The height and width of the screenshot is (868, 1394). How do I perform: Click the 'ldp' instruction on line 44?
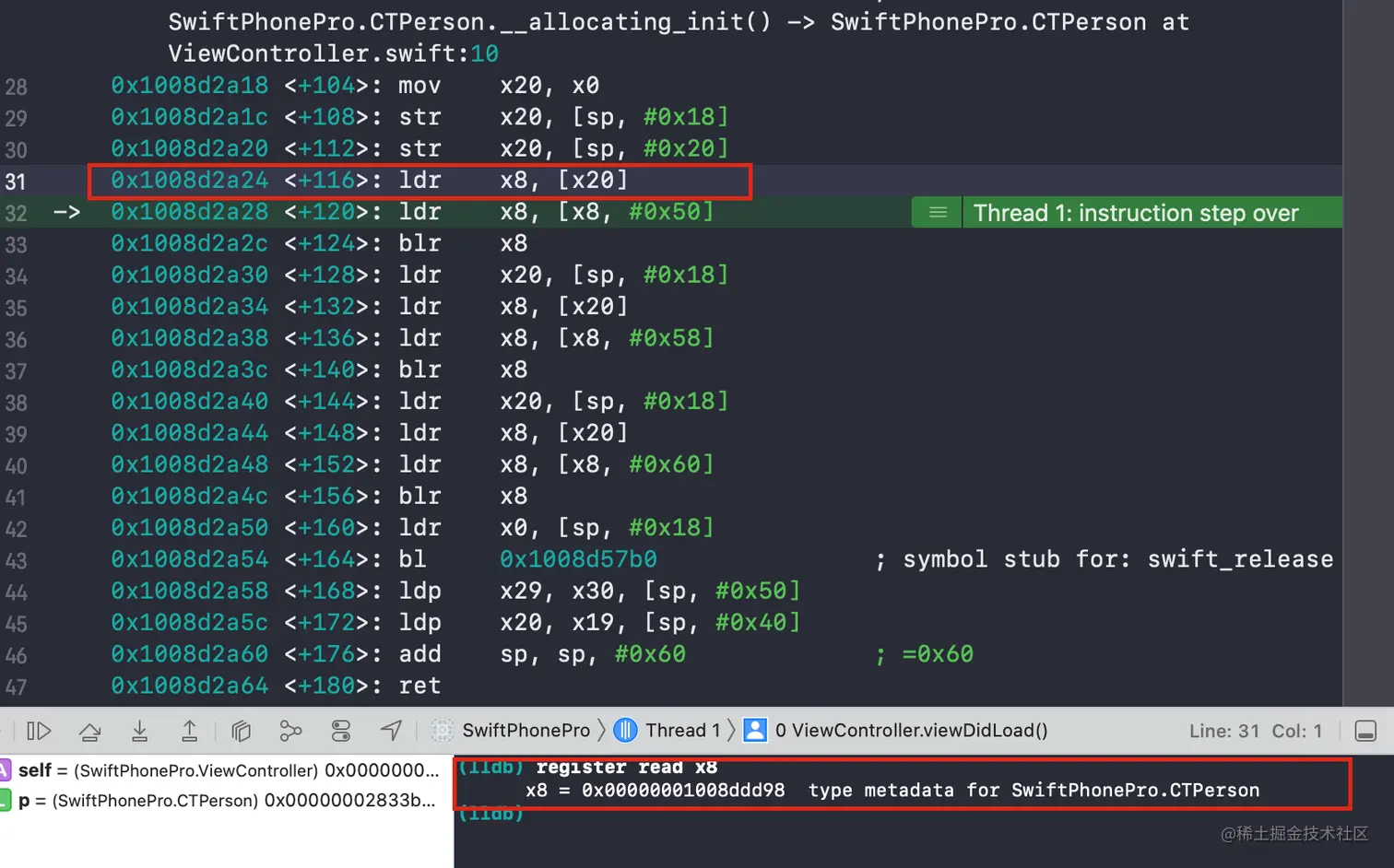tap(419, 591)
